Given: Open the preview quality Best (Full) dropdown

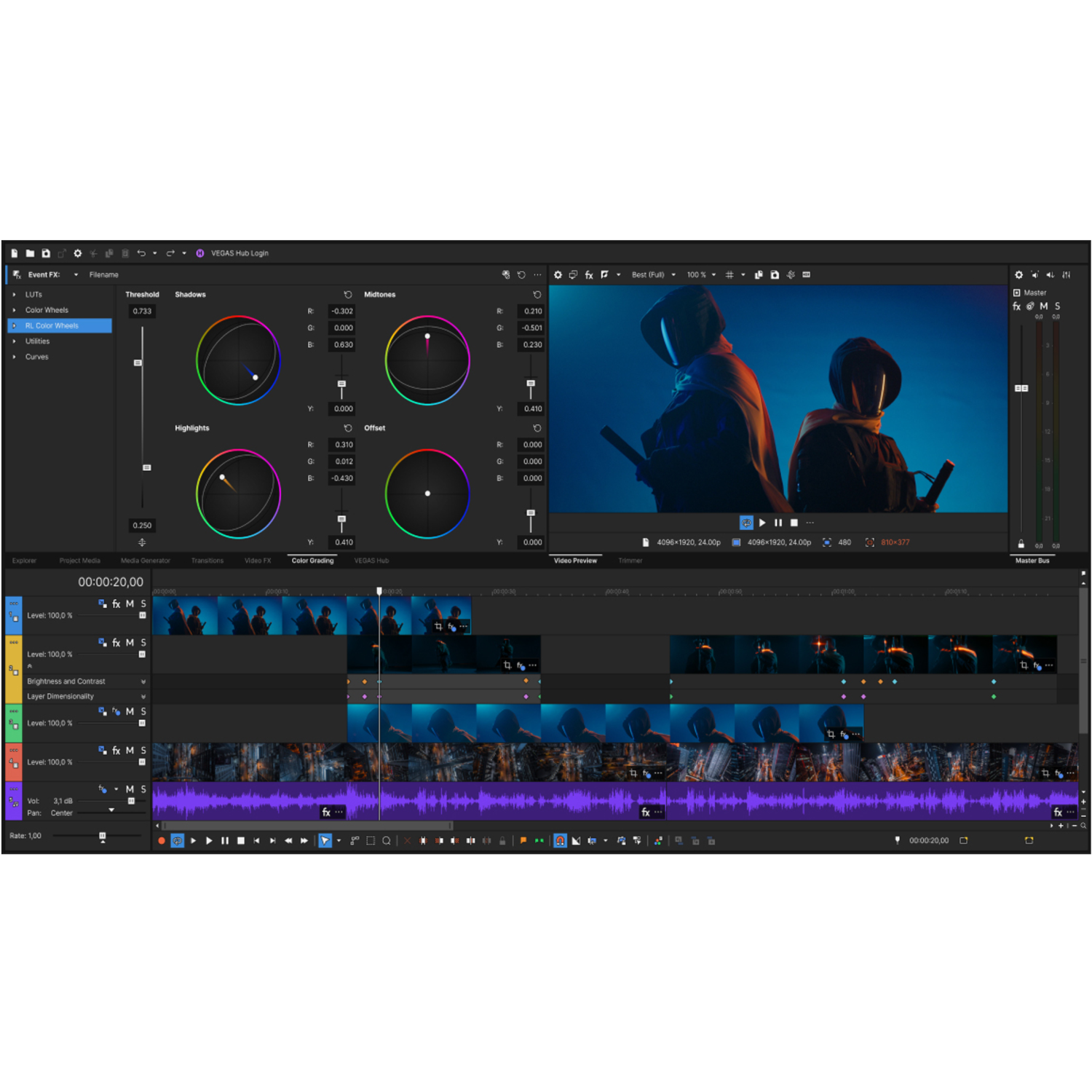Looking at the screenshot, I should pyautogui.click(x=650, y=275).
